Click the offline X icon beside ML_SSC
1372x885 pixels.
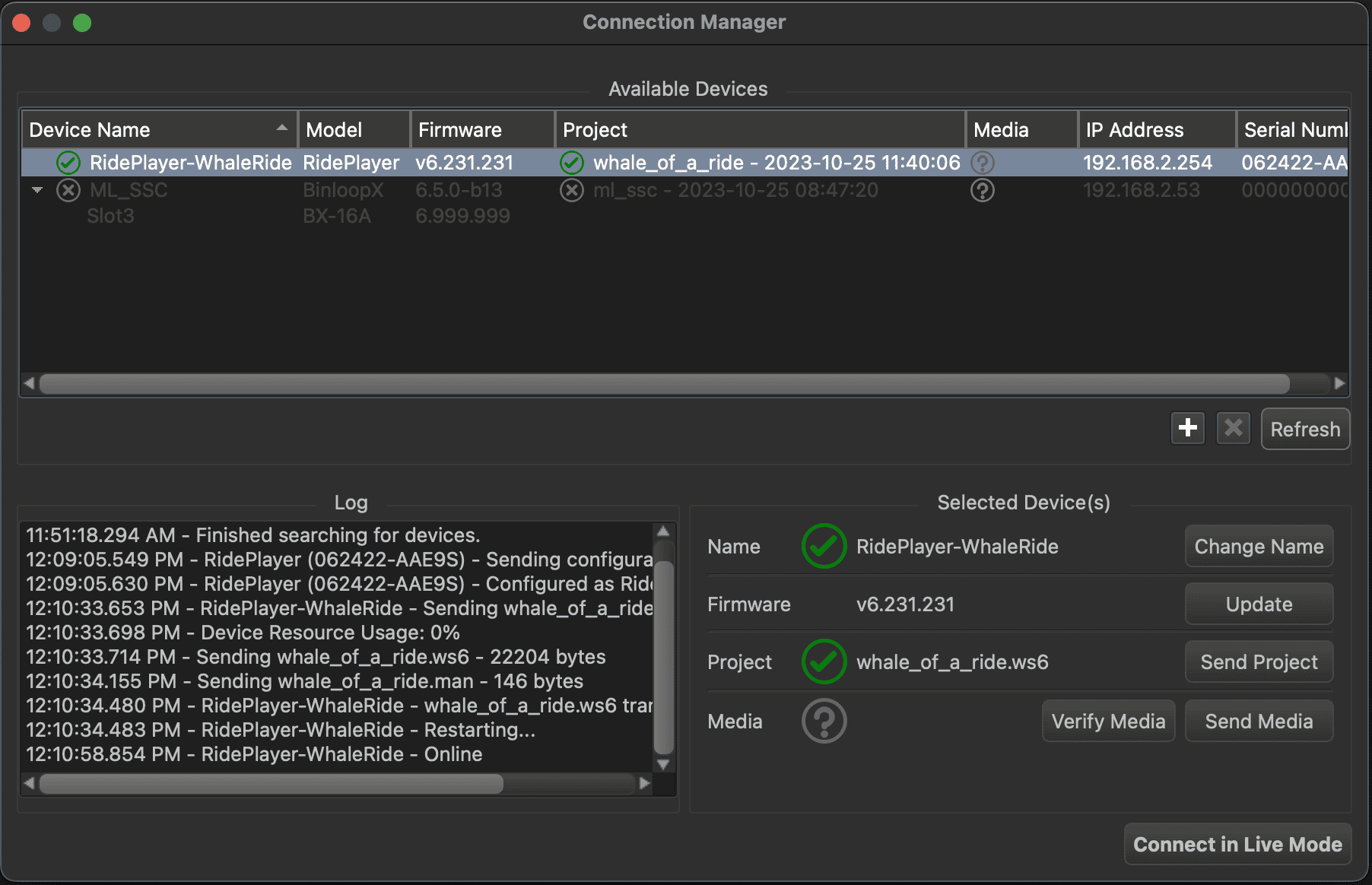(68, 190)
